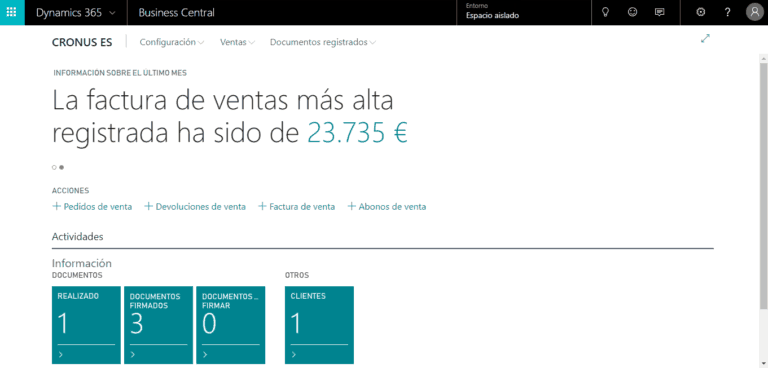Create new Pedidos de venta
768x368 pixels.
pos(92,207)
